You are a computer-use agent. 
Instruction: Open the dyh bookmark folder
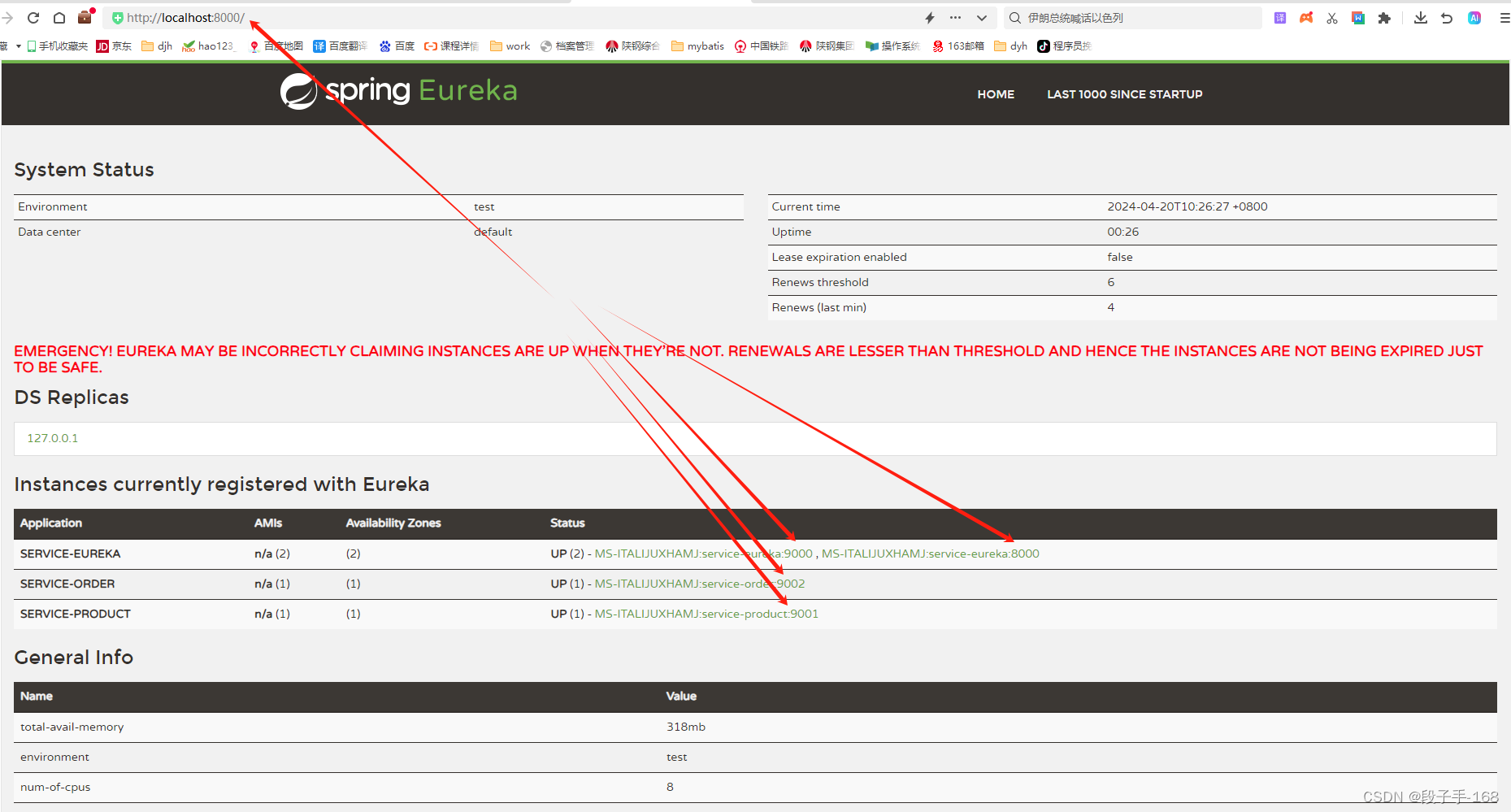1010,46
